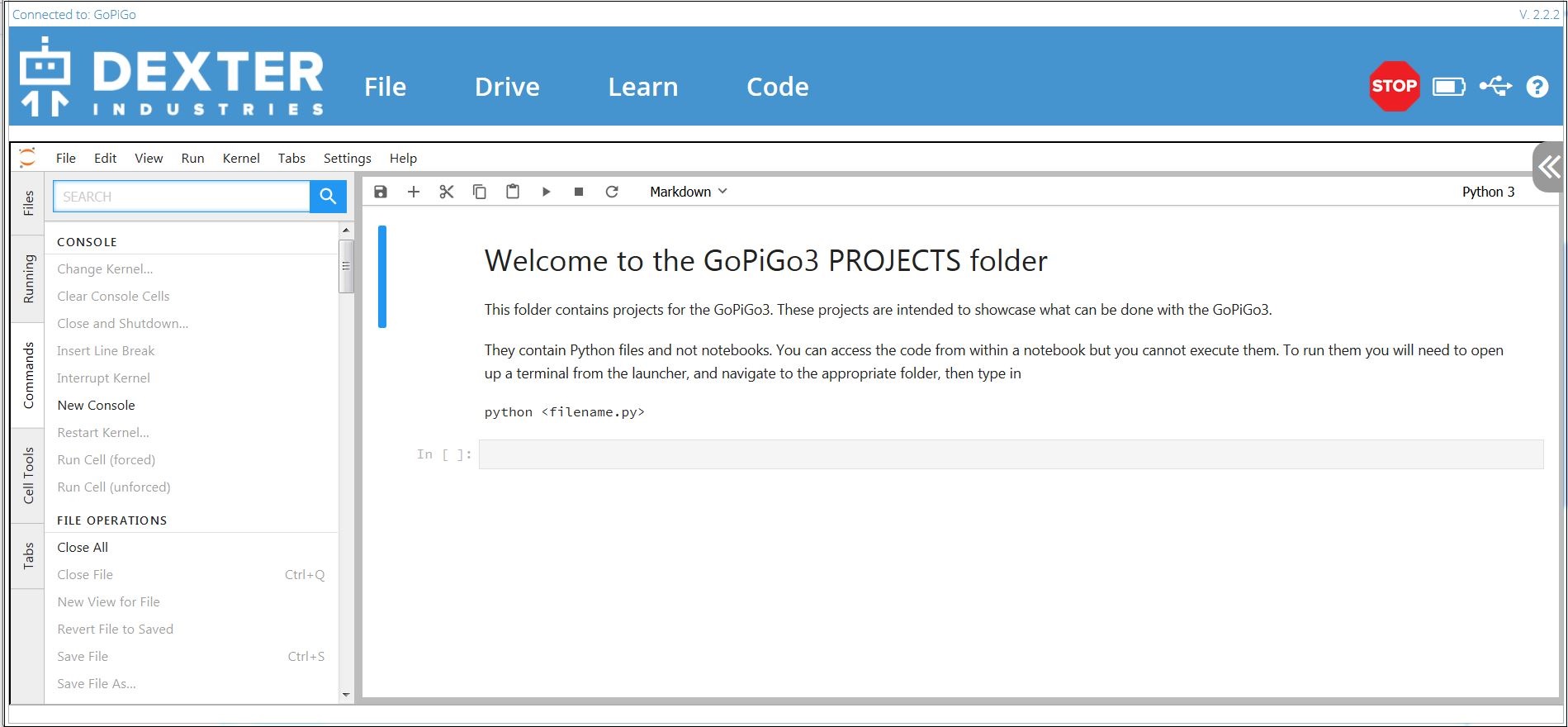Select Run Cell (unforced) command

pyautogui.click(x=192, y=487)
